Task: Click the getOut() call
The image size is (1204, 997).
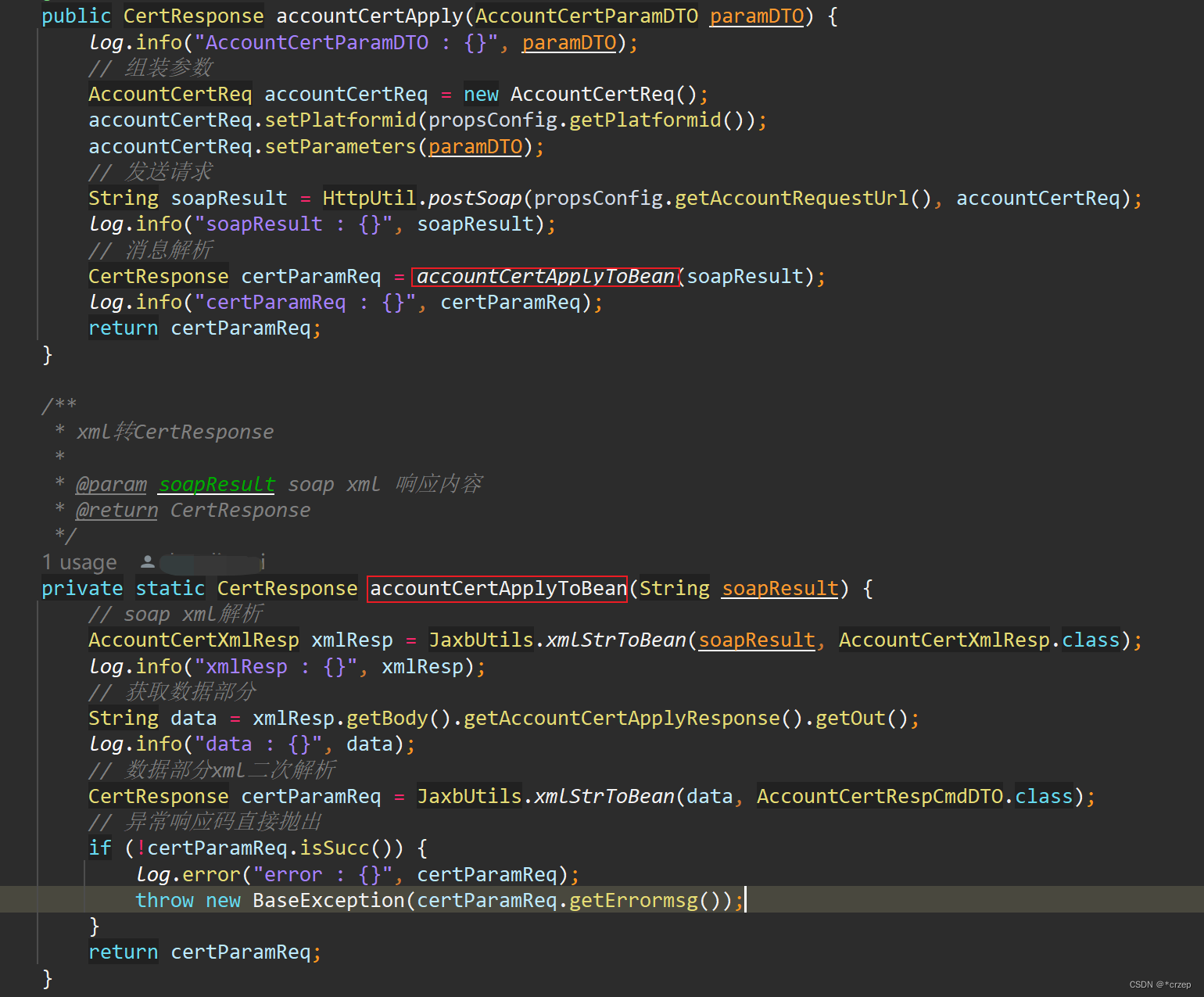Action: (862, 718)
